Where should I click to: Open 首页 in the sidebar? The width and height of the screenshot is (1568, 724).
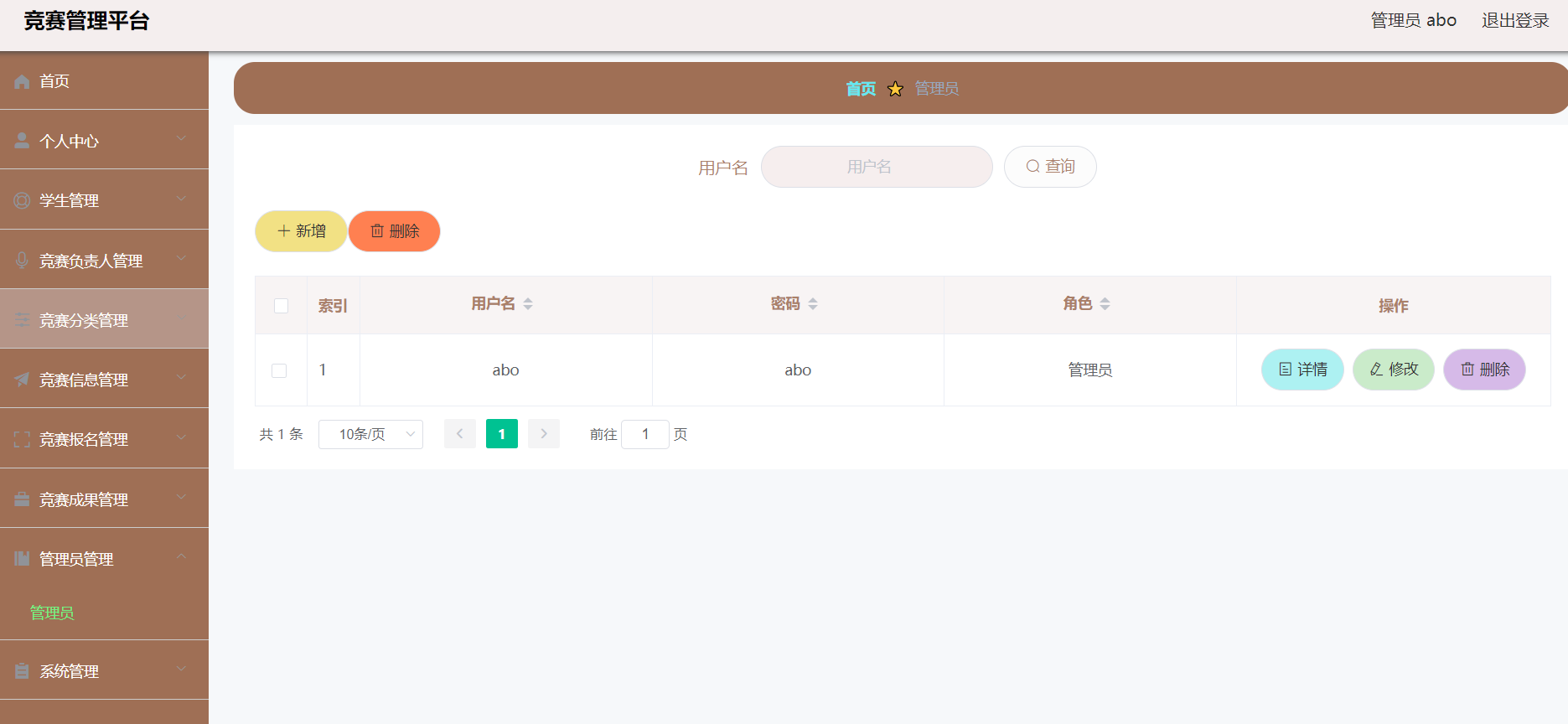pyautogui.click(x=104, y=81)
